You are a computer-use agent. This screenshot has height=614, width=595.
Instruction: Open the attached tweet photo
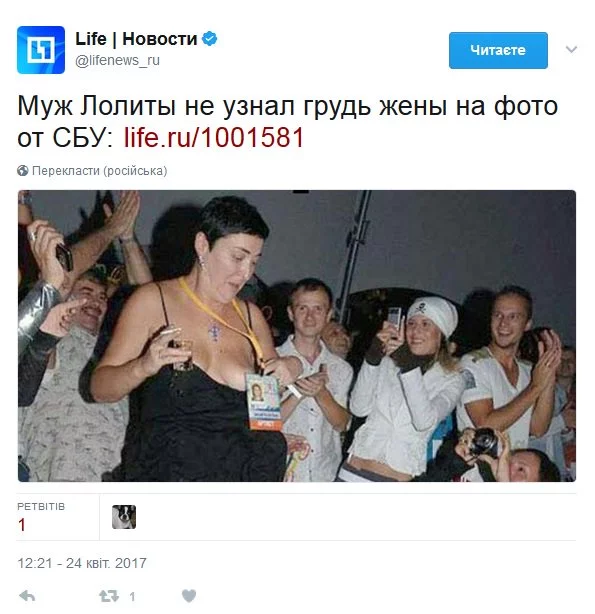click(297, 336)
